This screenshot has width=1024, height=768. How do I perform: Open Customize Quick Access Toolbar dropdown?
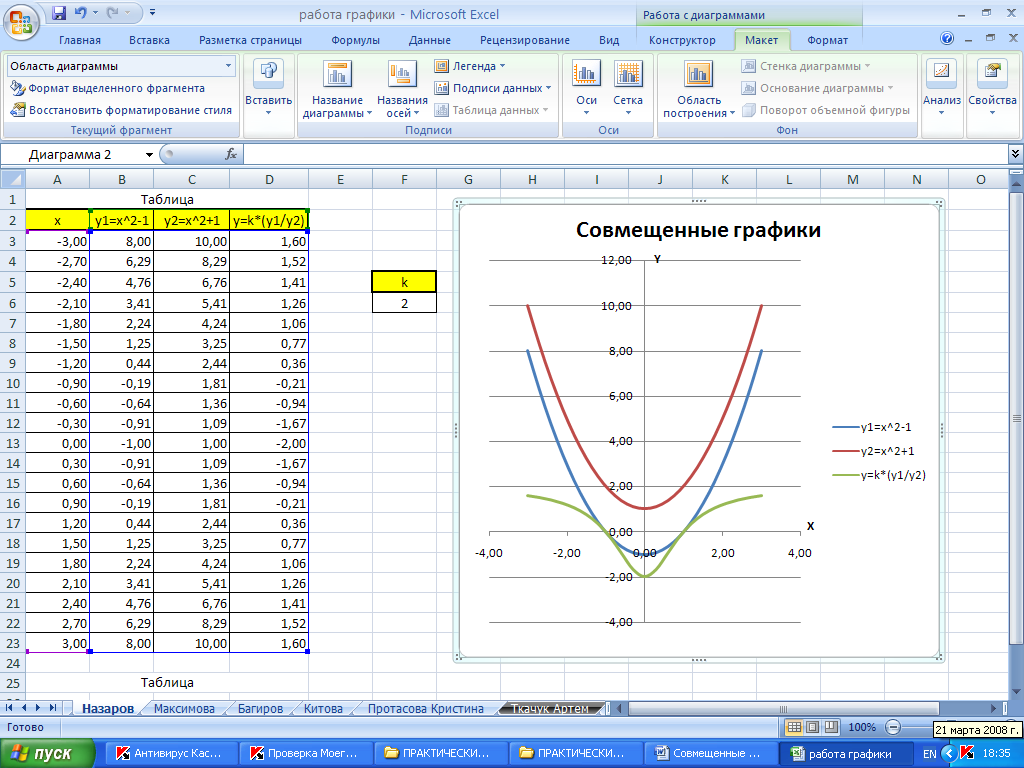pyautogui.click(x=152, y=13)
